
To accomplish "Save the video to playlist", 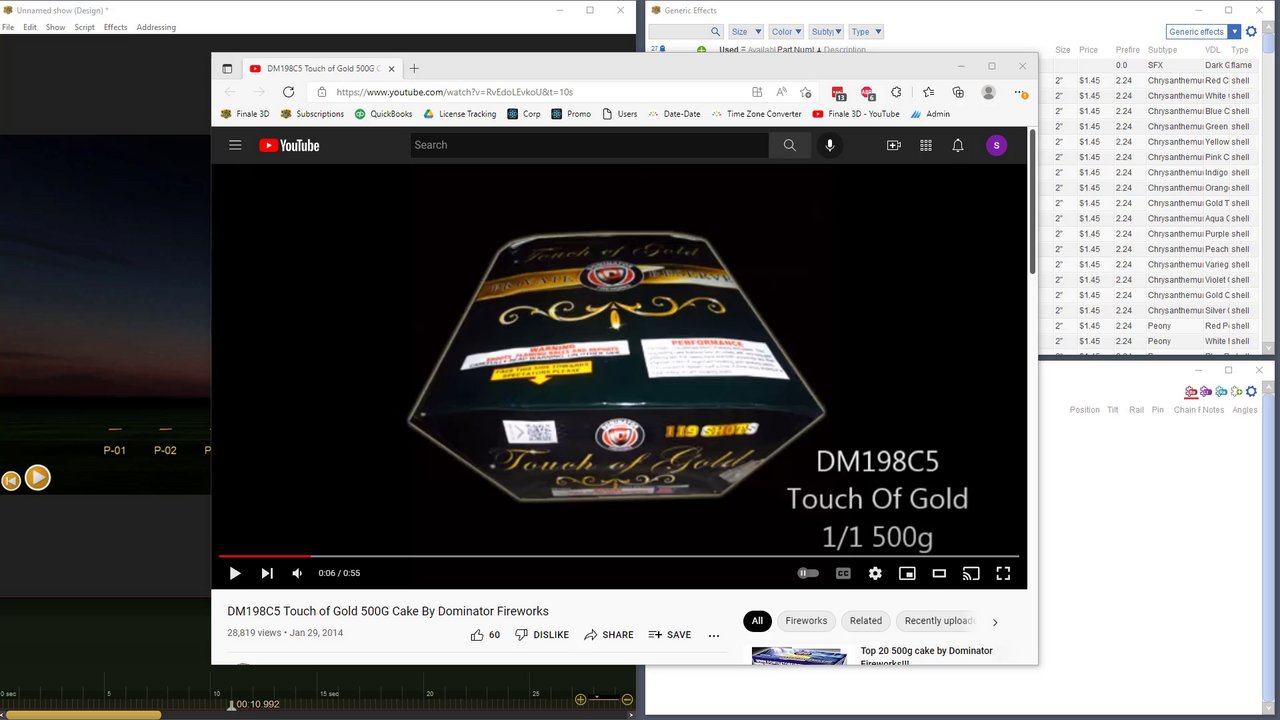I will tap(669, 635).
